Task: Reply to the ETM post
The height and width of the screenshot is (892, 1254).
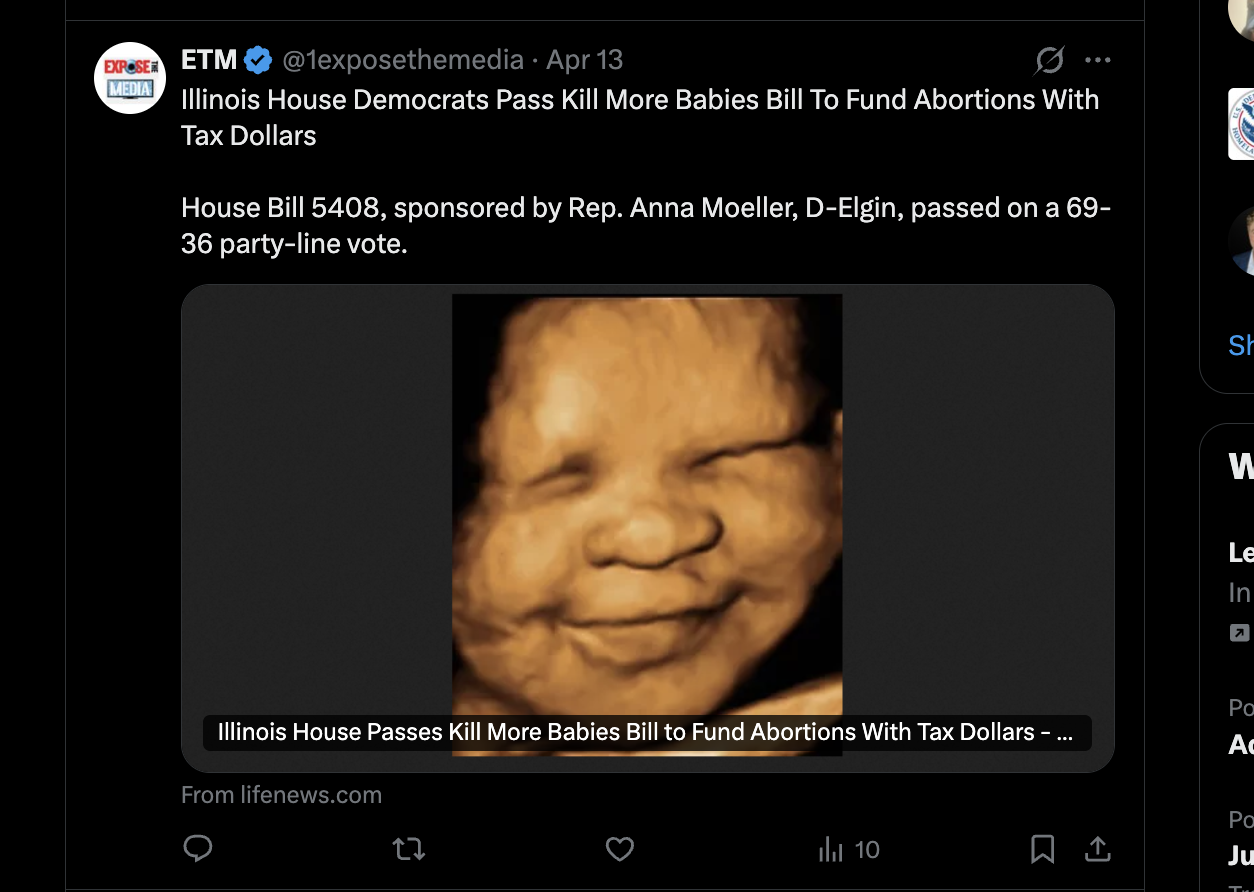Action: click(x=198, y=849)
